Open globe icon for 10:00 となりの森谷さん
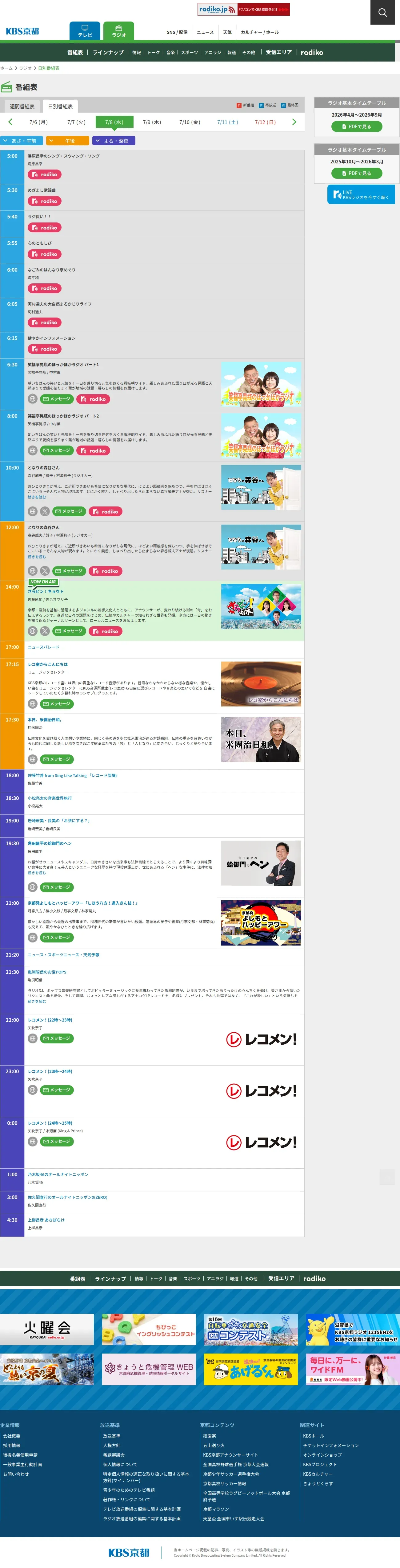Screen dimensions: 400x1568 tap(33, 511)
